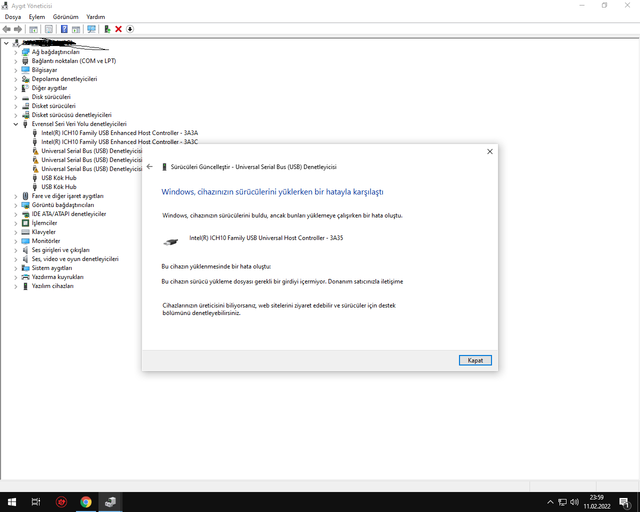Open the Eylem menu
Screen dimensions: 640x512
[37, 17]
